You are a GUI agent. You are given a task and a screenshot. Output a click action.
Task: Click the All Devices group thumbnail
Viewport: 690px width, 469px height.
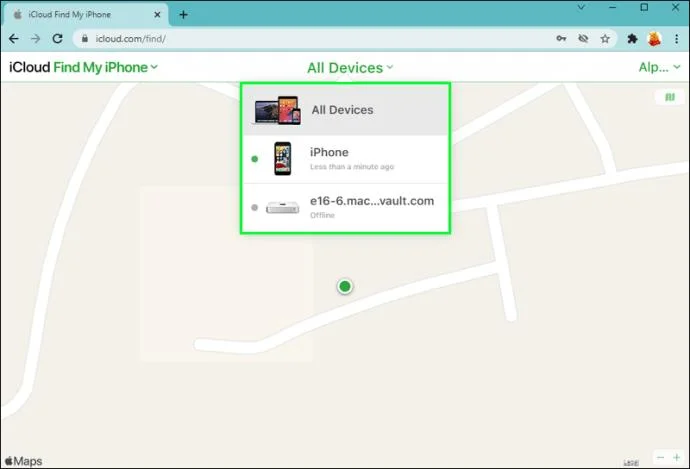pos(278,110)
